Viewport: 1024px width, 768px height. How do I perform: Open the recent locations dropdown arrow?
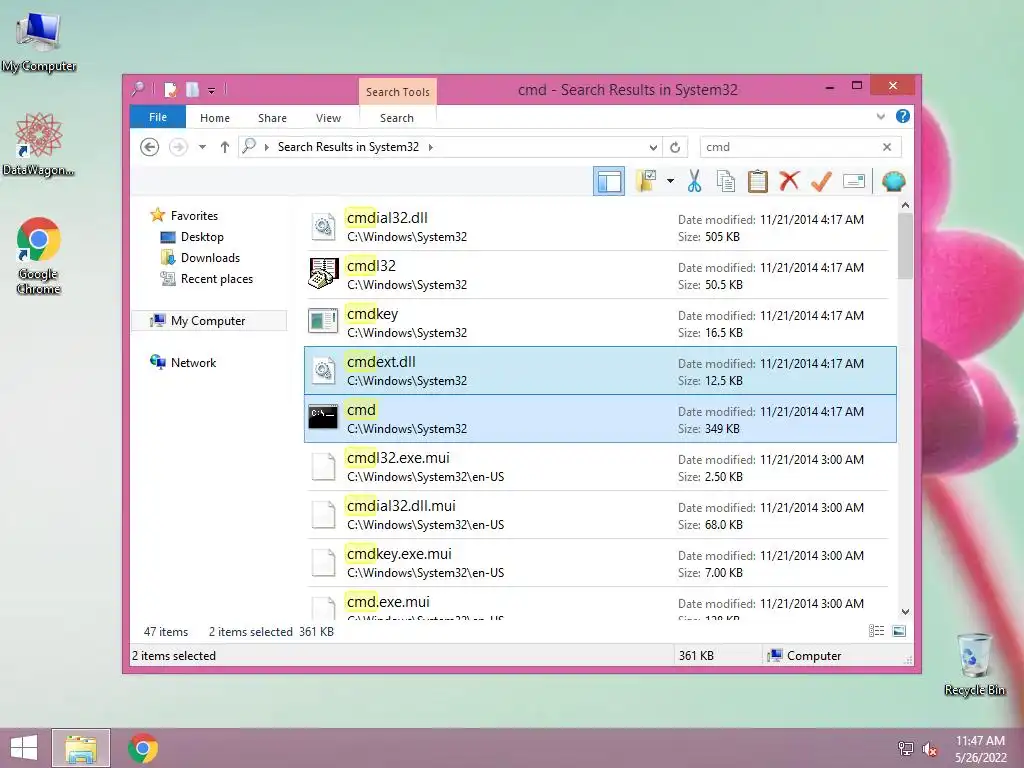(202, 147)
